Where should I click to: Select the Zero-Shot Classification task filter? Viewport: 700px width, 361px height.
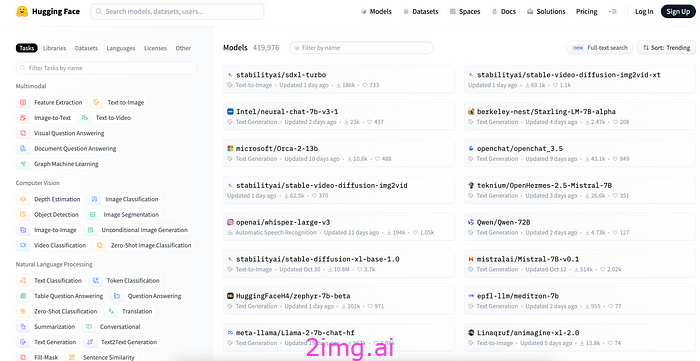click(58, 311)
